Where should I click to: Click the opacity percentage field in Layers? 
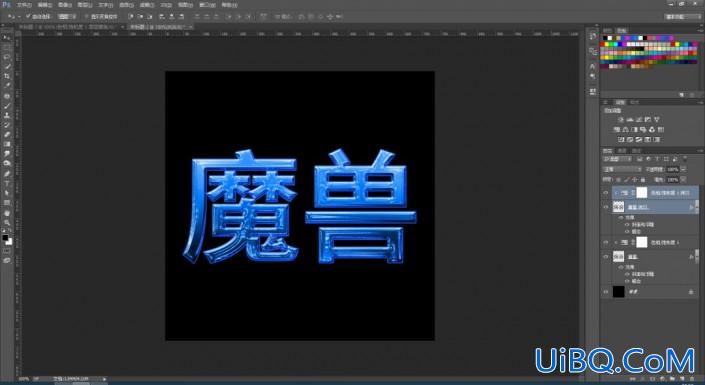[x=672, y=169]
